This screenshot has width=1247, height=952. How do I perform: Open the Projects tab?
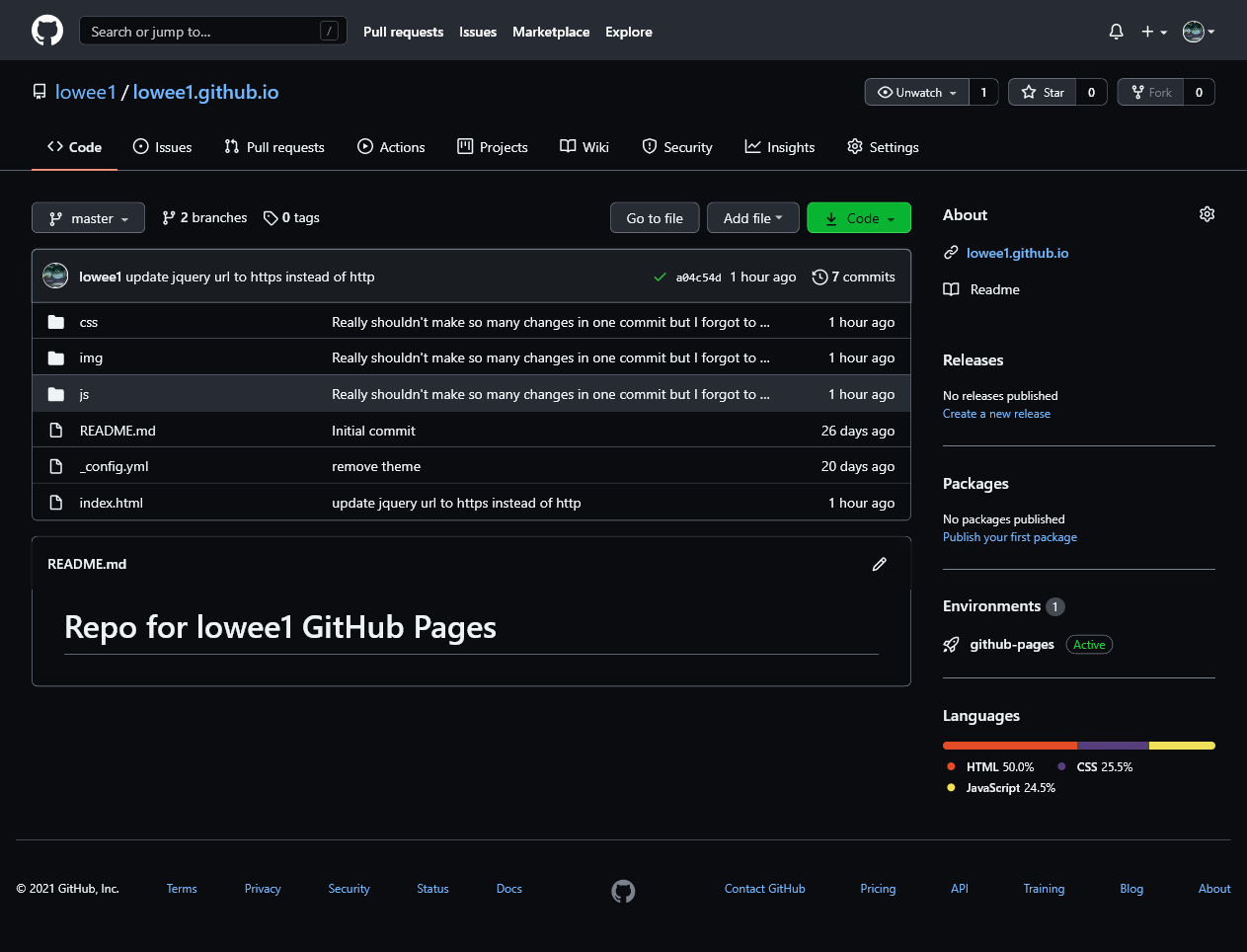tap(493, 147)
